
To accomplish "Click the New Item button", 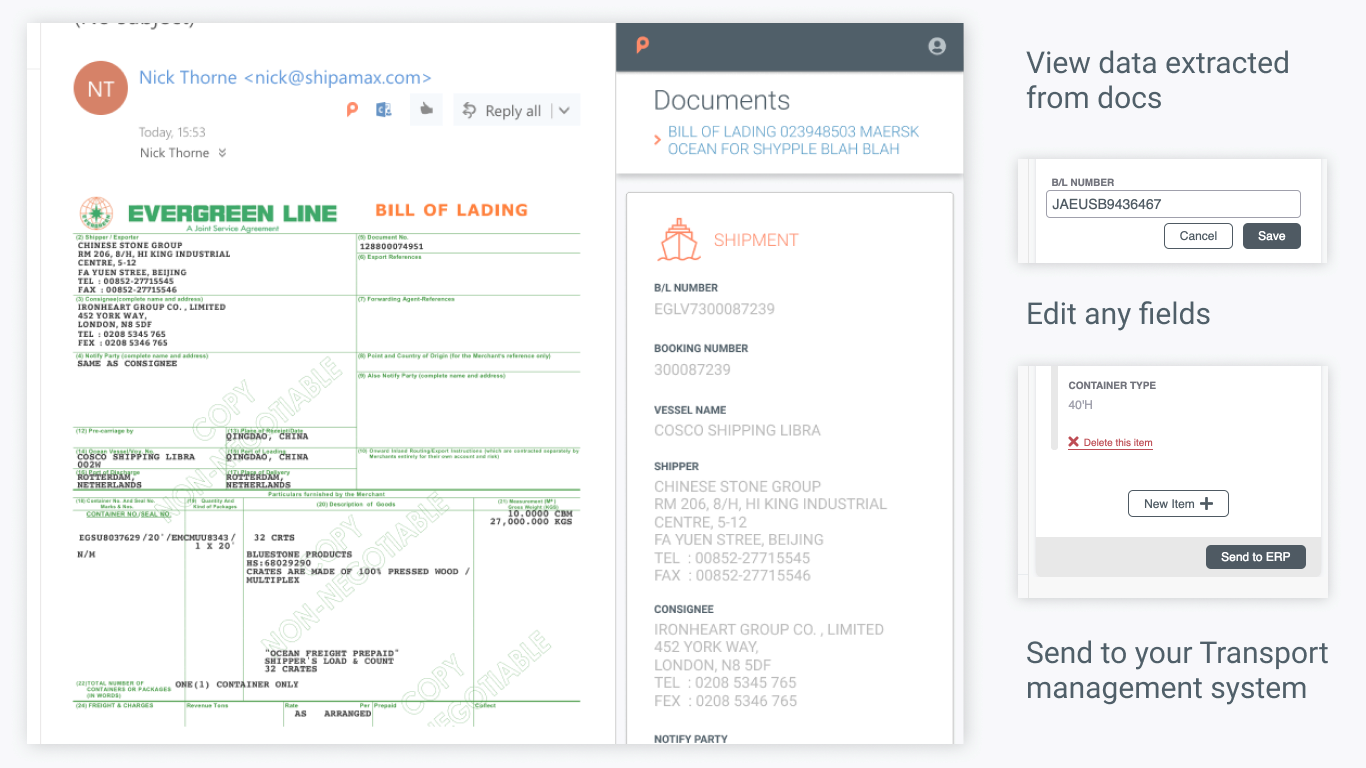I will (x=1178, y=503).
